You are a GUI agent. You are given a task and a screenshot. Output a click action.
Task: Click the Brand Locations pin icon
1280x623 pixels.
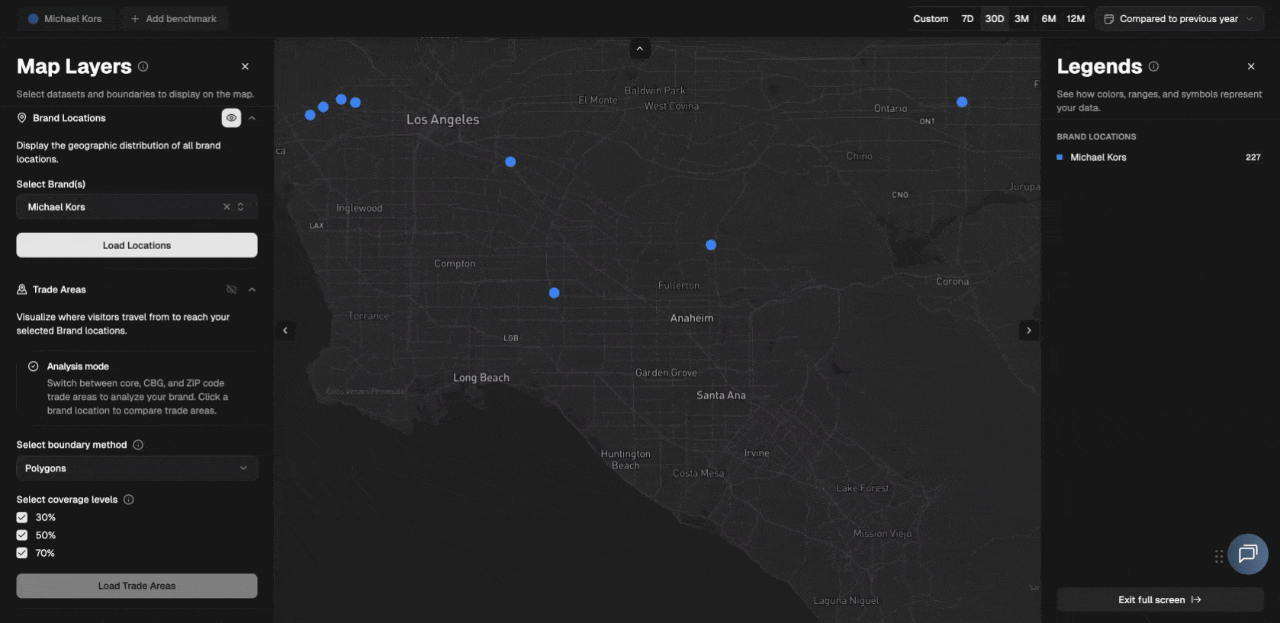pyautogui.click(x=21, y=117)
